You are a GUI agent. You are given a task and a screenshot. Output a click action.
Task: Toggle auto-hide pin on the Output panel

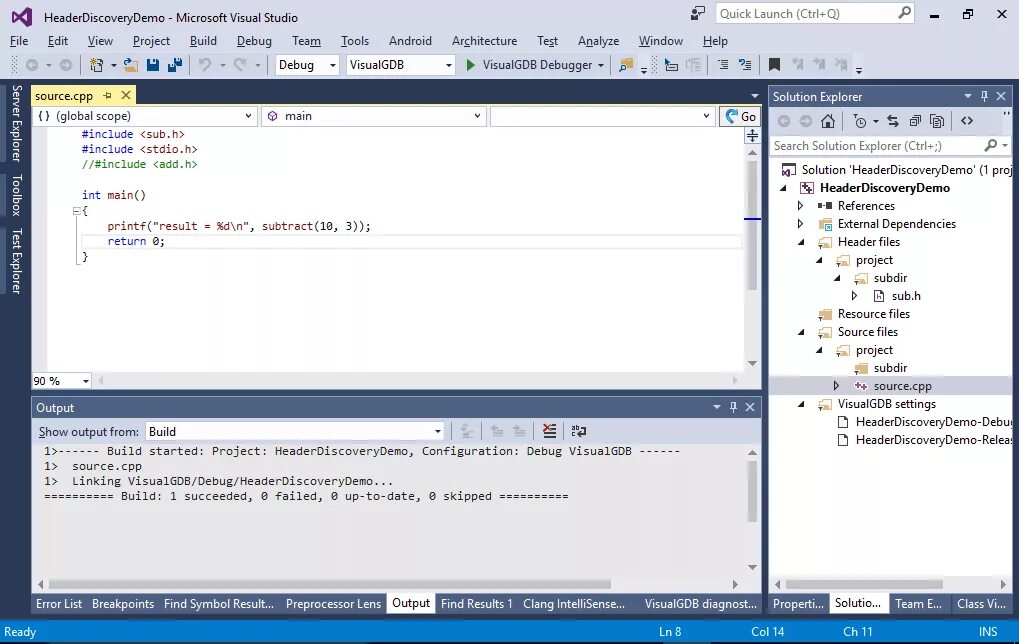click(733, 407)
